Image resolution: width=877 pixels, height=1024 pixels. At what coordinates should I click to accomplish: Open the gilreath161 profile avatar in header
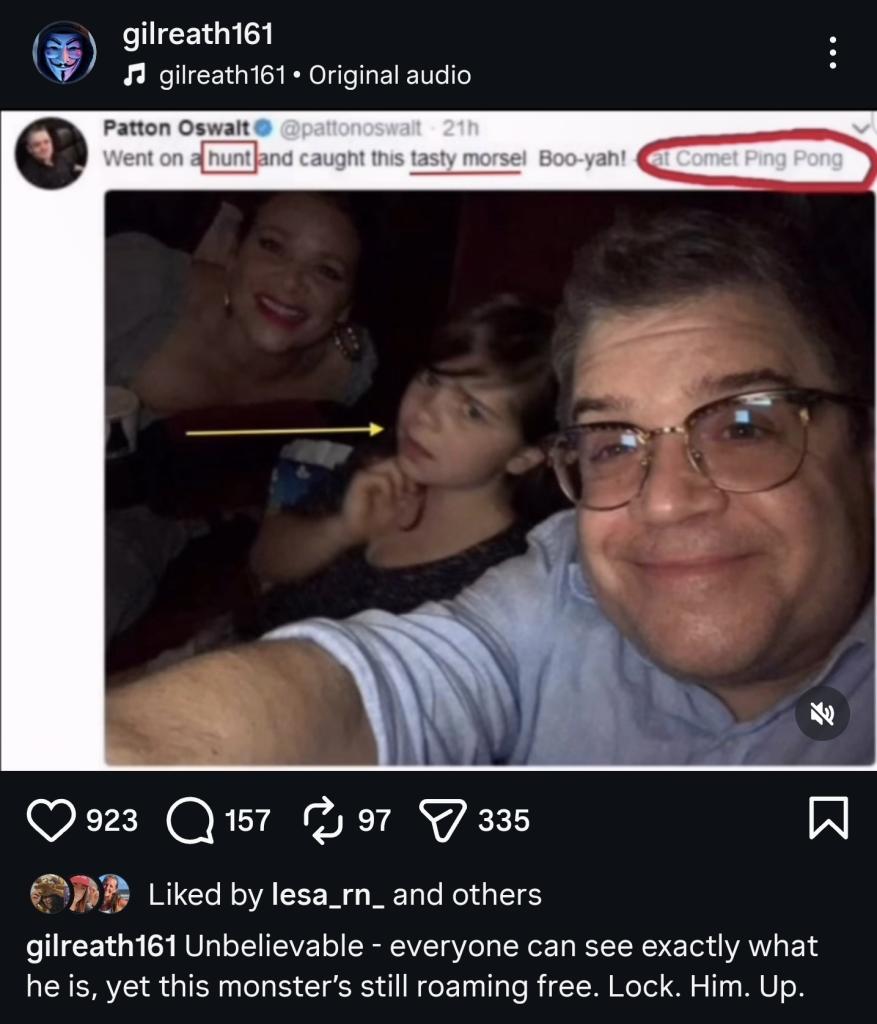tap(64, 53)
